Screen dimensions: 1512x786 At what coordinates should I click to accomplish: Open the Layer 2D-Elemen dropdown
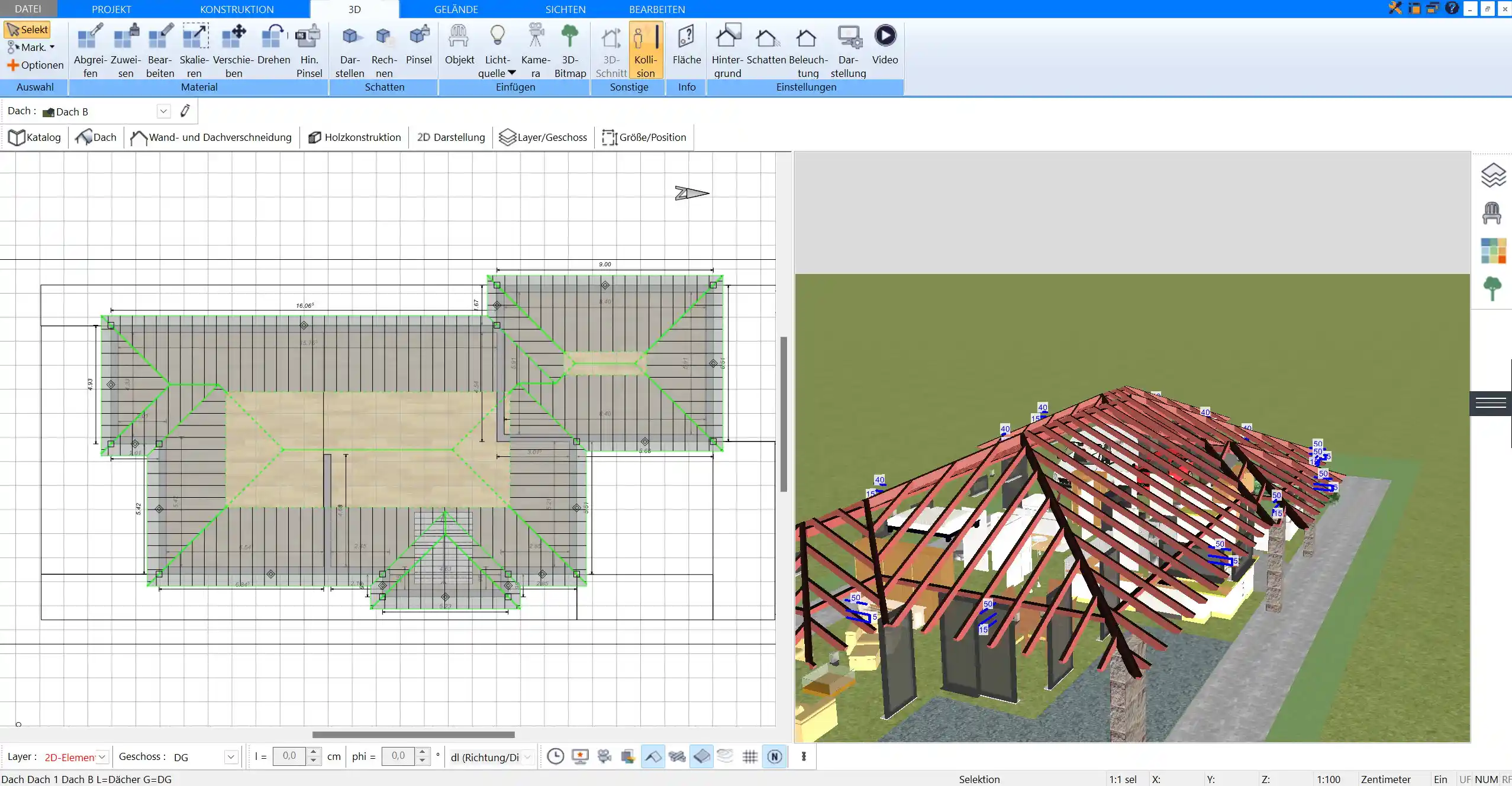(x=102, y=757)
